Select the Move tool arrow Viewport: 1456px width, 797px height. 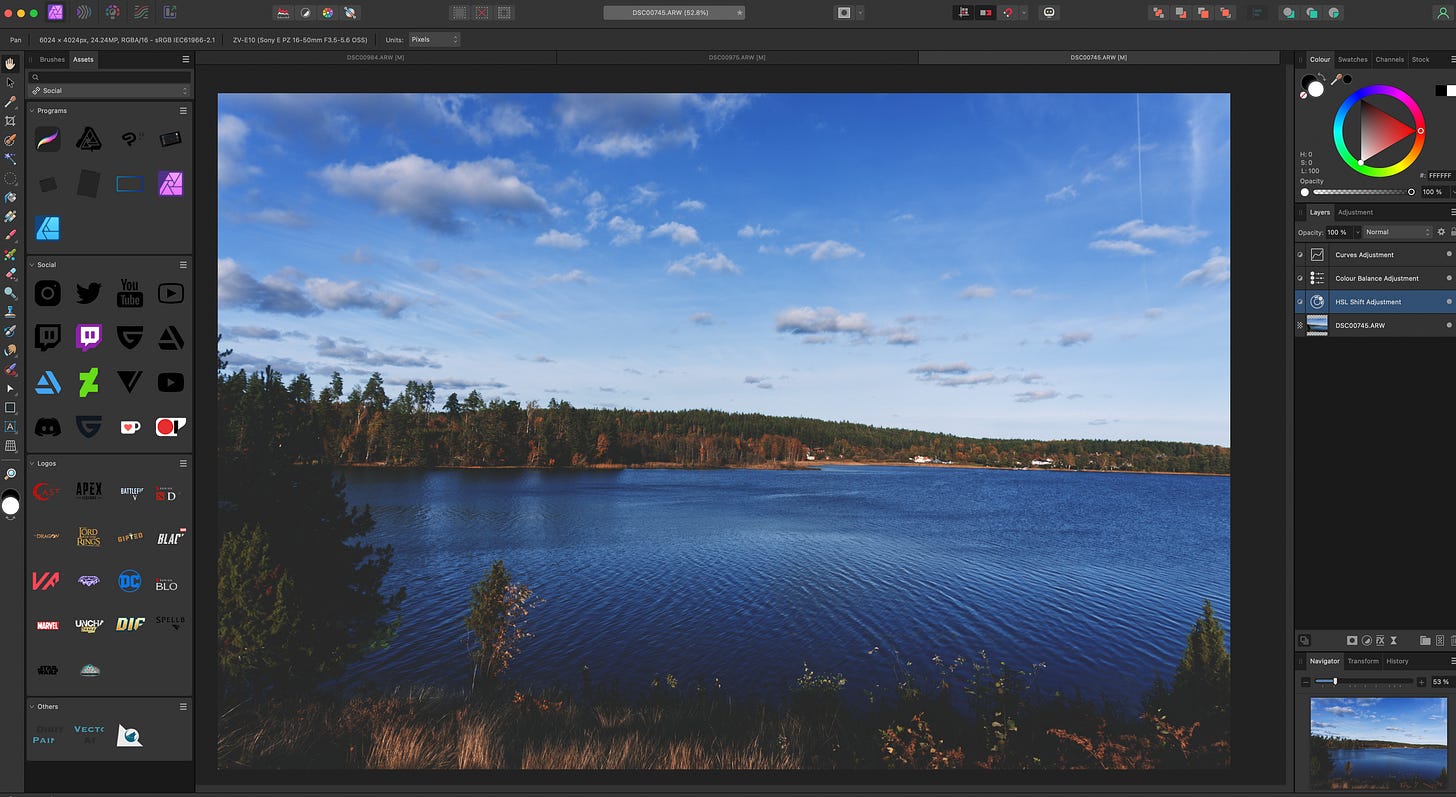[x=11, y=82]
